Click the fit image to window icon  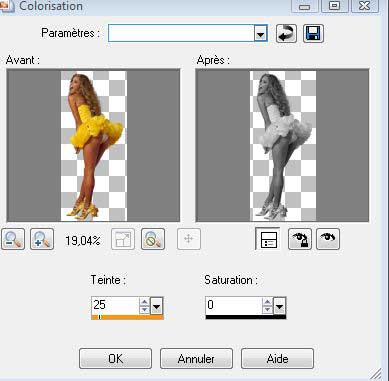[x=123, y=239]
